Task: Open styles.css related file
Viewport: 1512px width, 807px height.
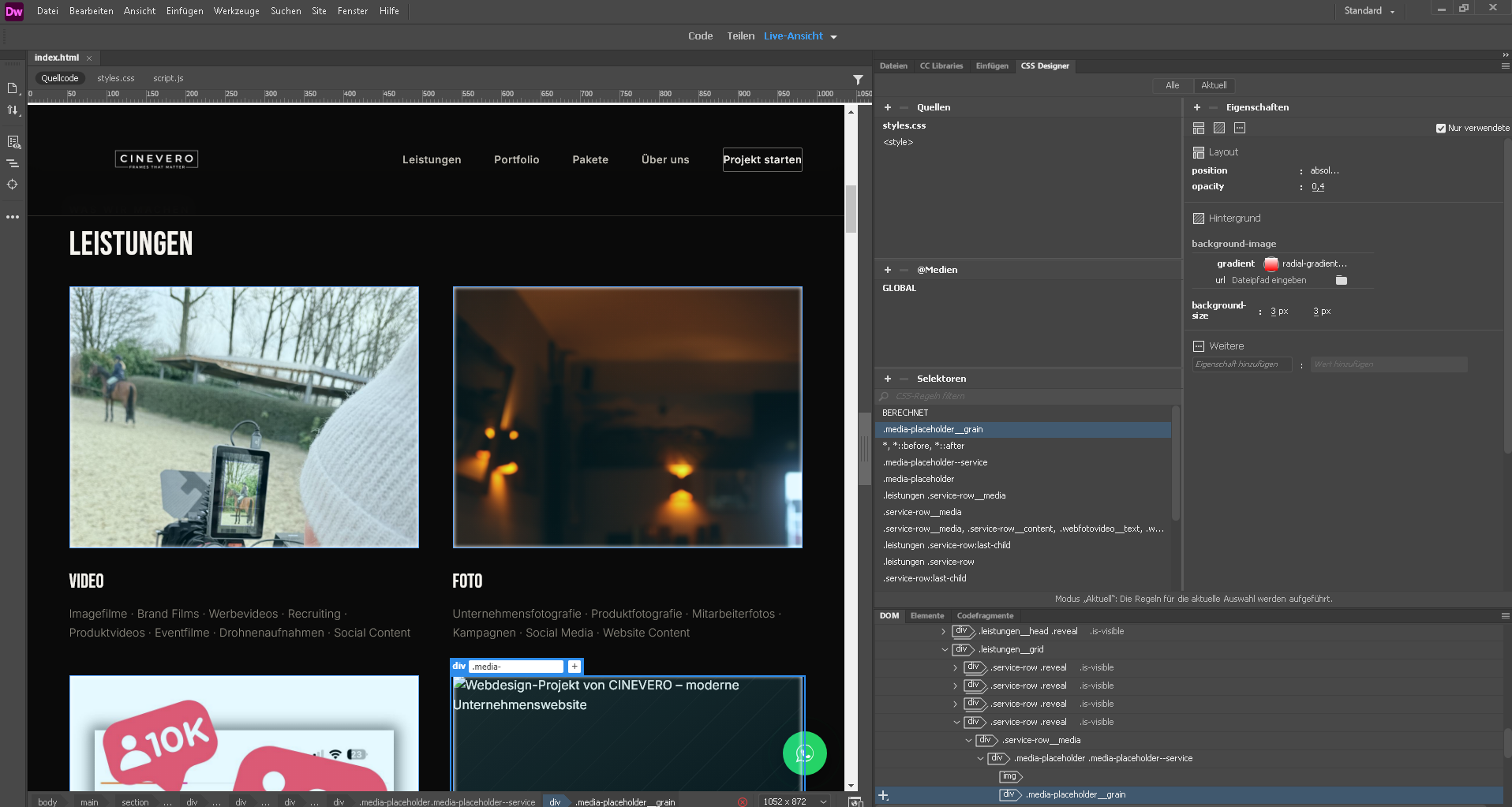Action: (x=116, y=78)
